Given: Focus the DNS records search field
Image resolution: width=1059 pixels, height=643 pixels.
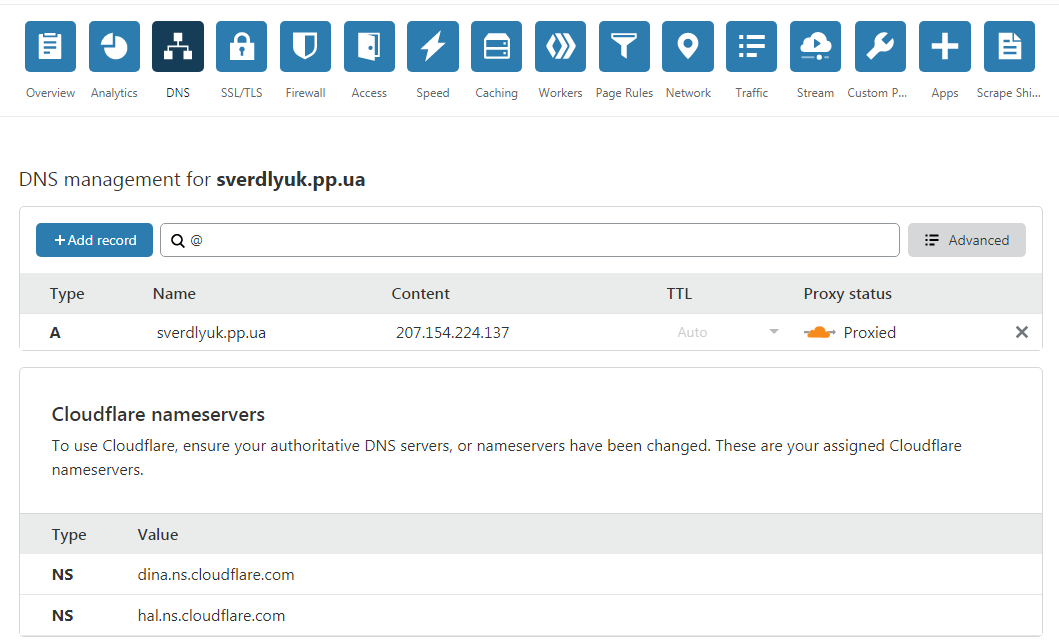Looking at the screenshot, I should click(x=530, y=240).
